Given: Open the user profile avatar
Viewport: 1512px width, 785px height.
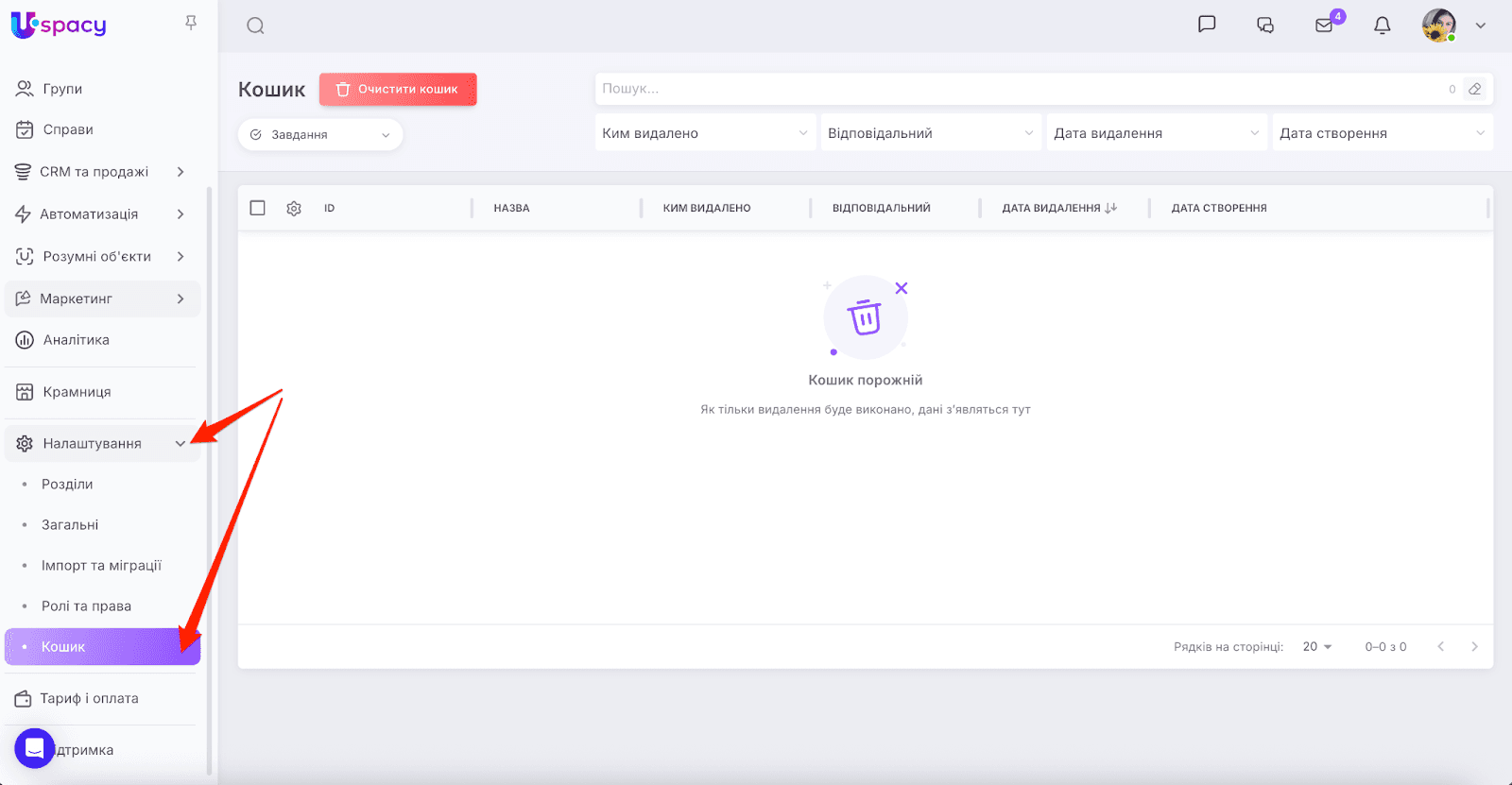Looking at the screenshot, I should click(1439, 26).
